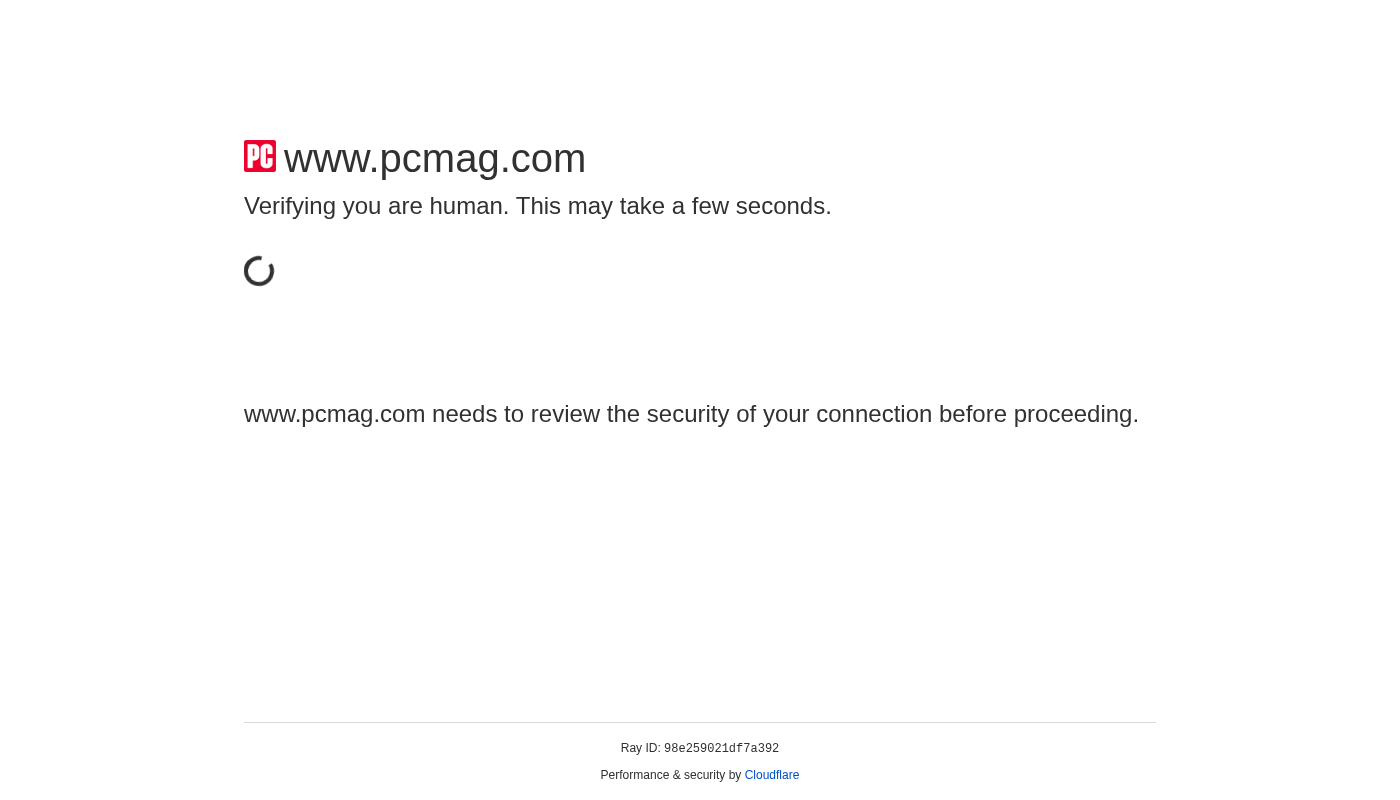Click the horizontal divider above the footer
The height and width of the screenshot is (800, 1400).
[x=700, y=722]
